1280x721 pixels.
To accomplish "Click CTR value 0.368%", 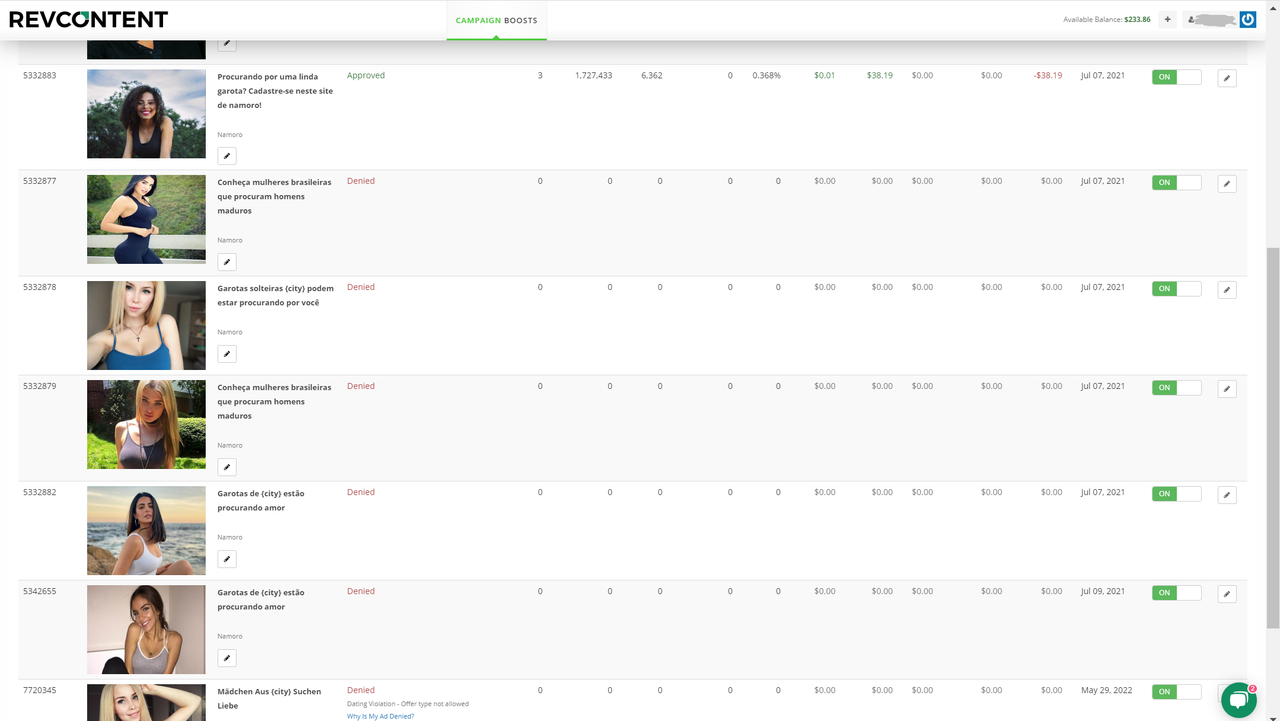I will tap(767, 76).
